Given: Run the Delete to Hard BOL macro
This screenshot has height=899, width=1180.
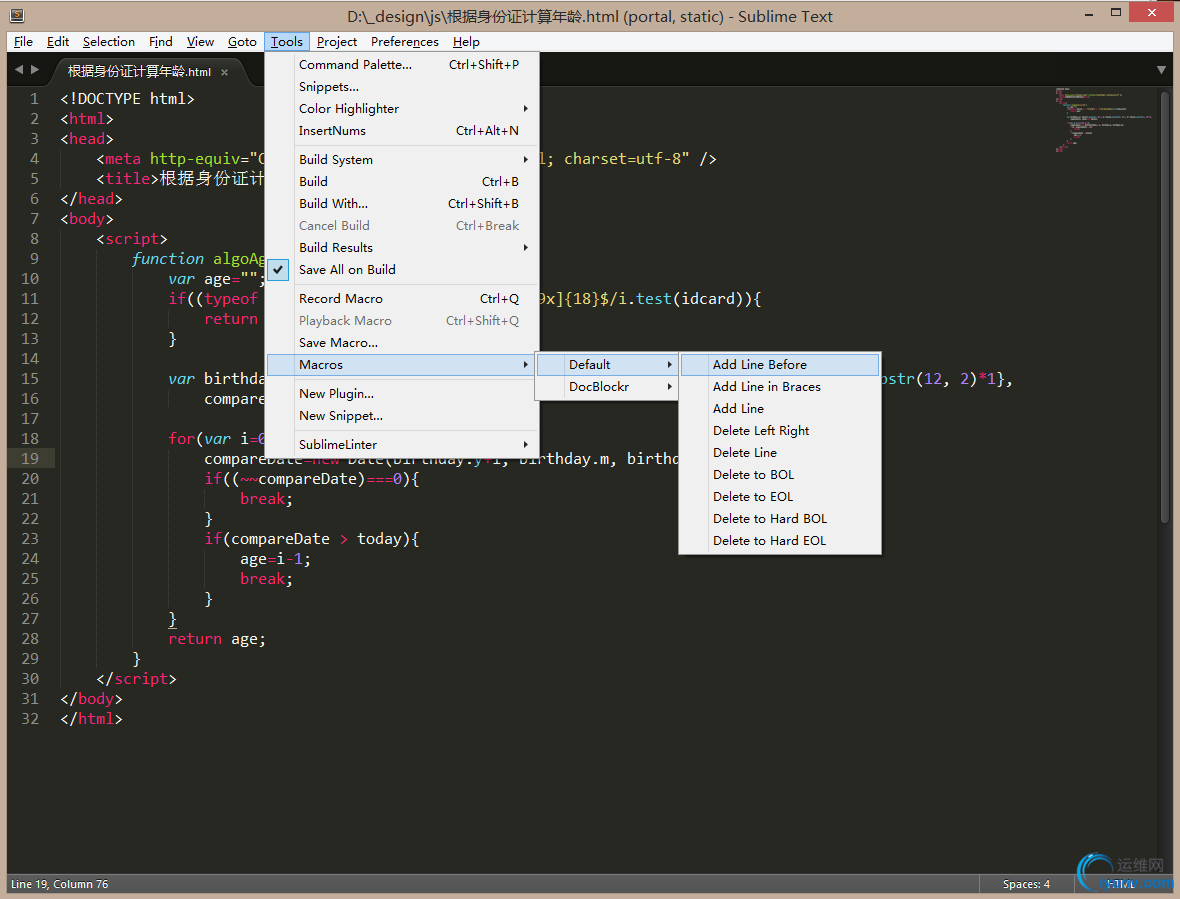Looking at the screenshot, I should (x=780, y=518).
